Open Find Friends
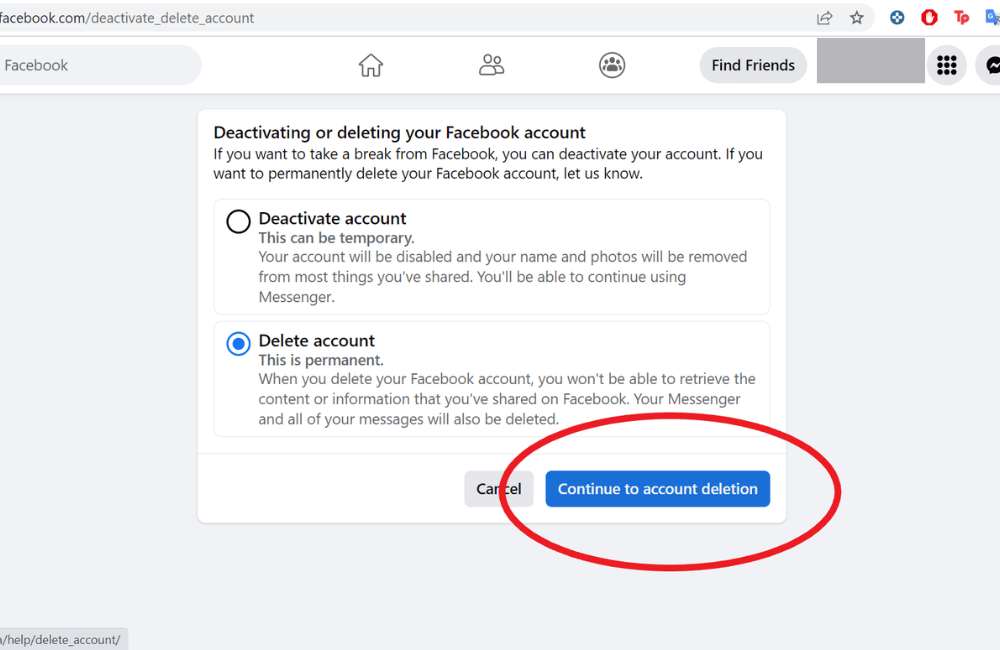Image resolution: width=1000 pixels, height=650 pixels. (753, 64)
